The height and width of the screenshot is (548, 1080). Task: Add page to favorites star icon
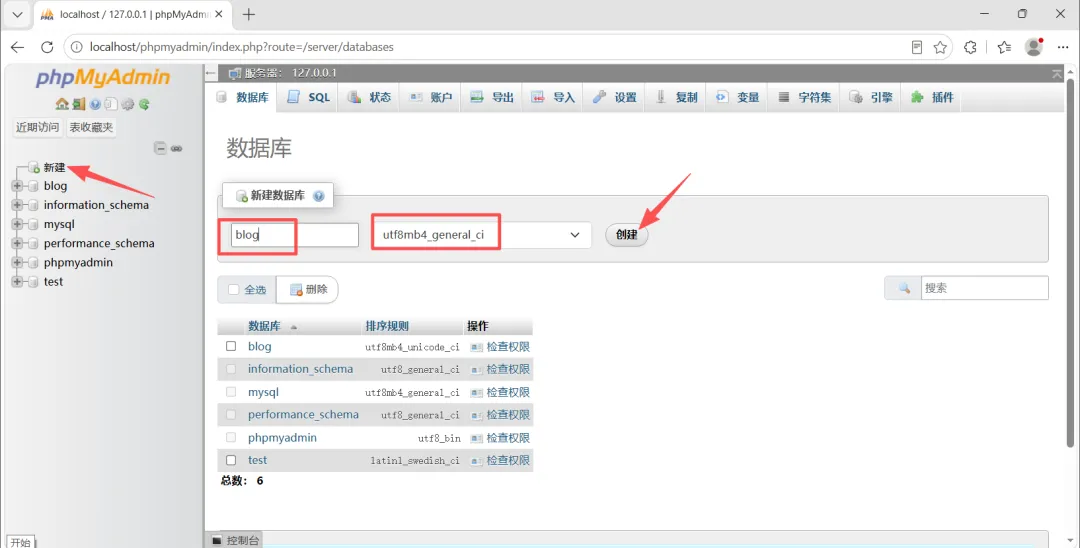pos(940,47)
